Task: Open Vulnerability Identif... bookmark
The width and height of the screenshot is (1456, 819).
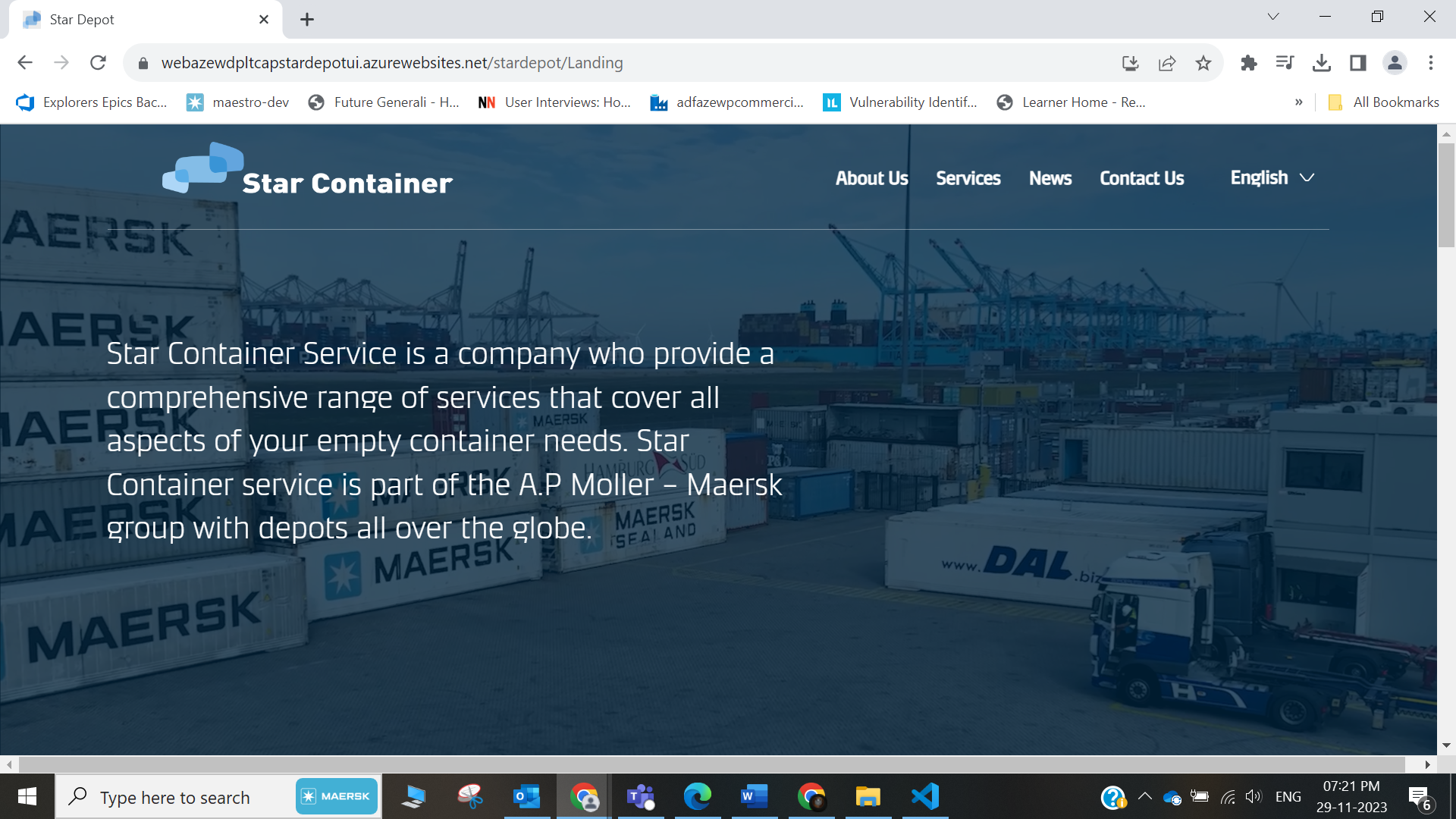Action: point(900,102)
